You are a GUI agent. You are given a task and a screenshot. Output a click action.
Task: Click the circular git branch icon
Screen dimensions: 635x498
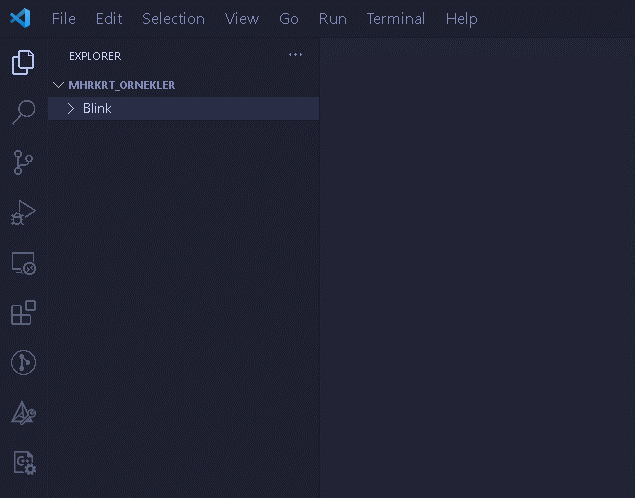tap(23, 362)
